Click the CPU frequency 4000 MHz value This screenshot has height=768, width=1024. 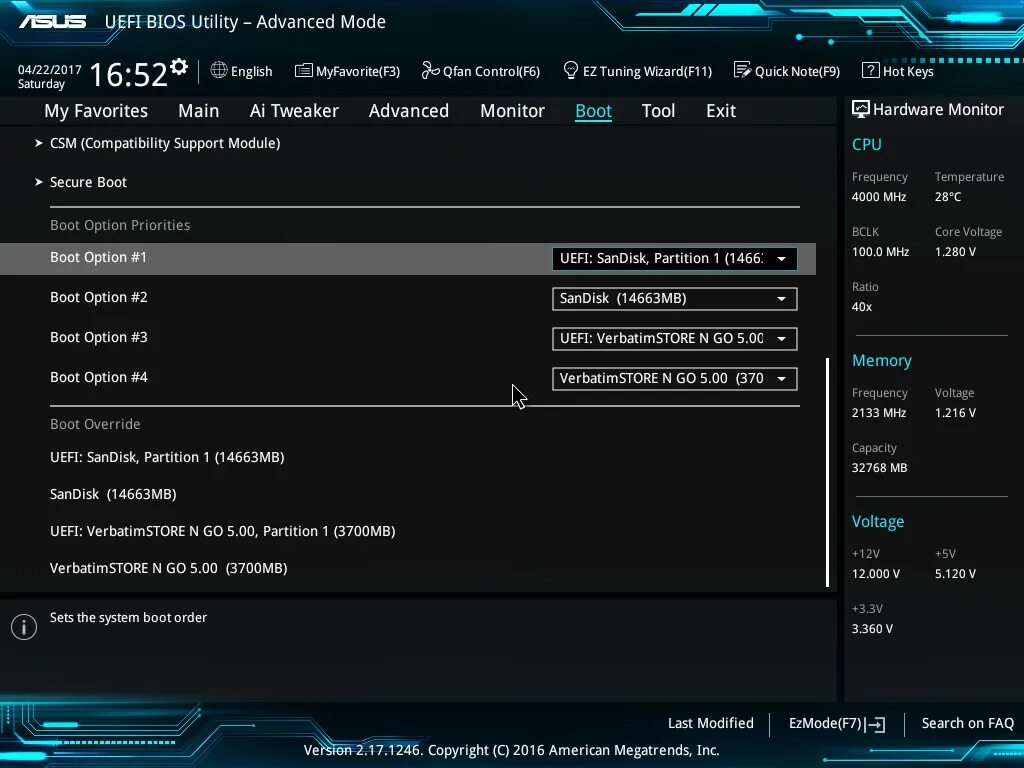coord(879,197)
